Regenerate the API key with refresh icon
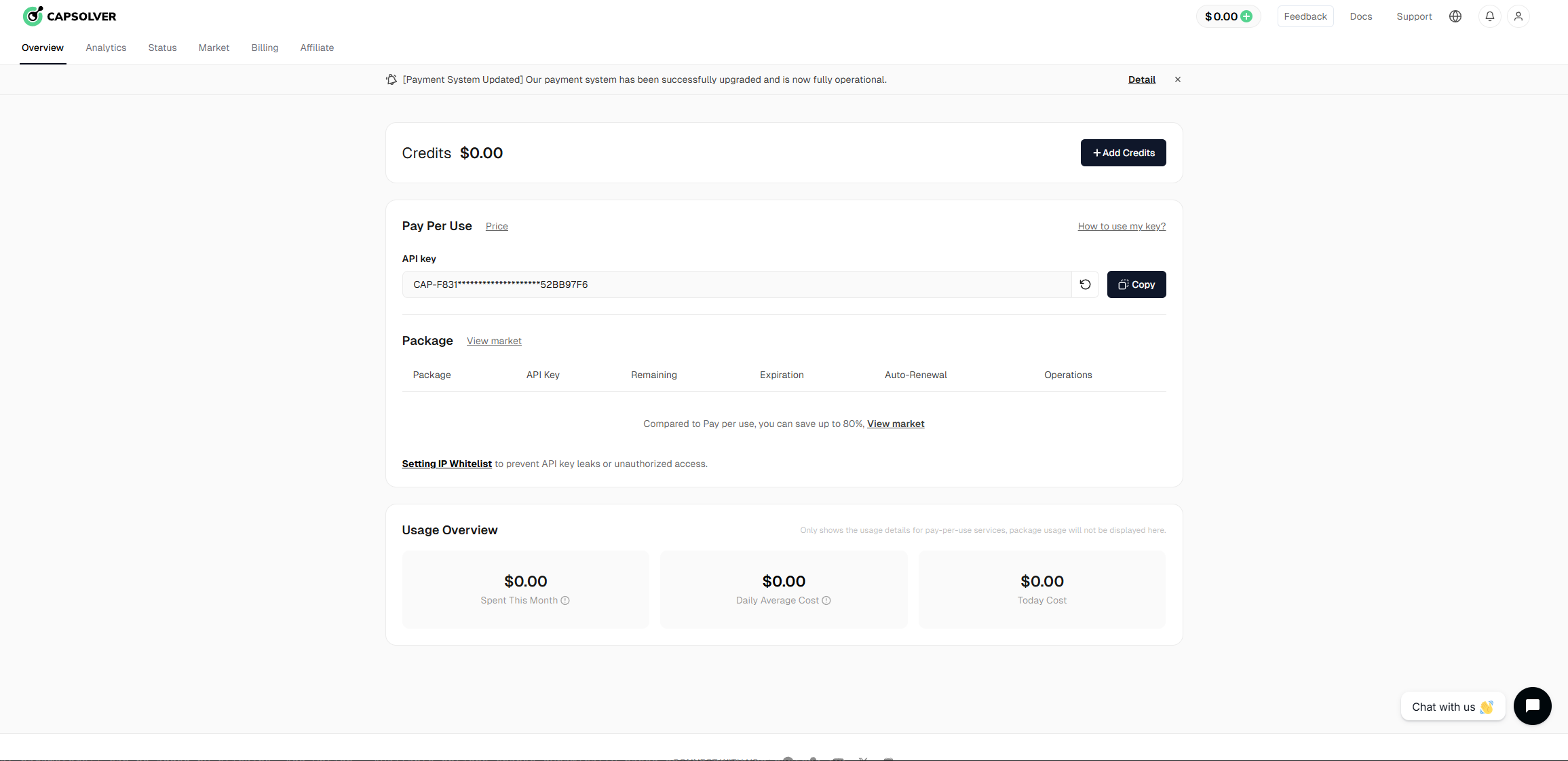This screenshot has width=1568, height=761. click(1085, 284)
